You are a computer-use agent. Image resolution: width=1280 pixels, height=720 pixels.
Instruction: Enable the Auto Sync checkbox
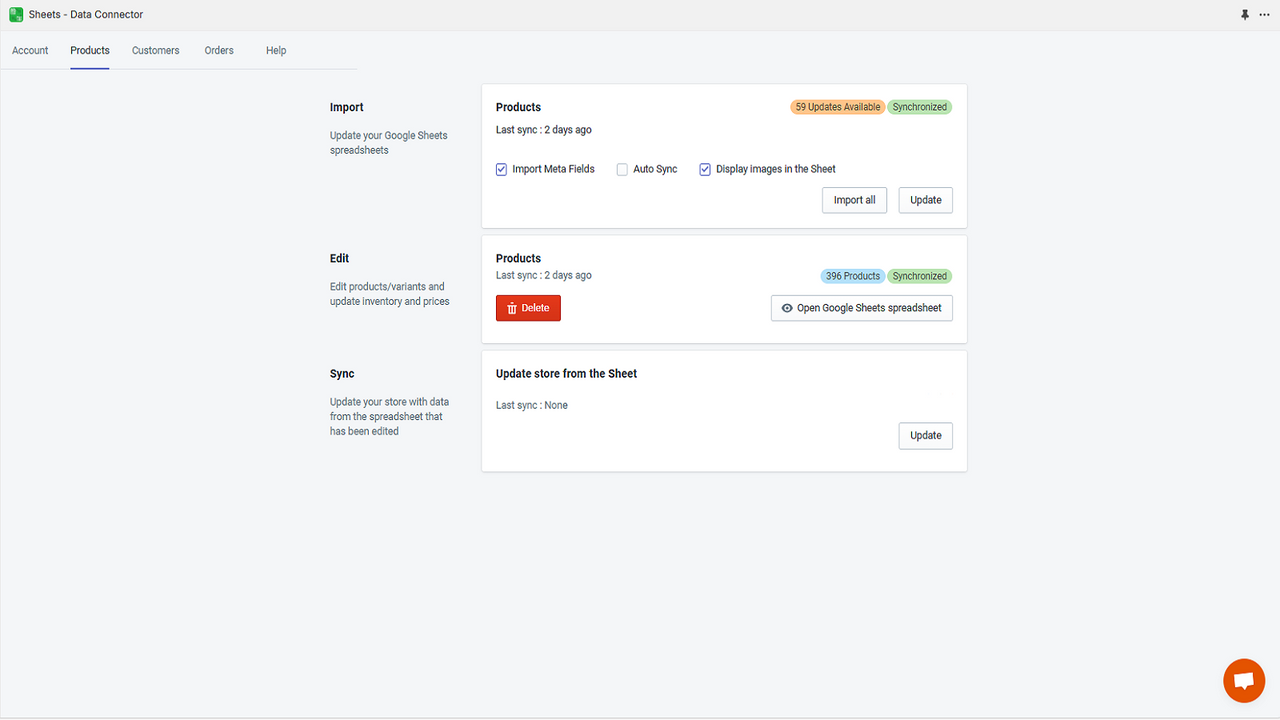click(622, 169)
